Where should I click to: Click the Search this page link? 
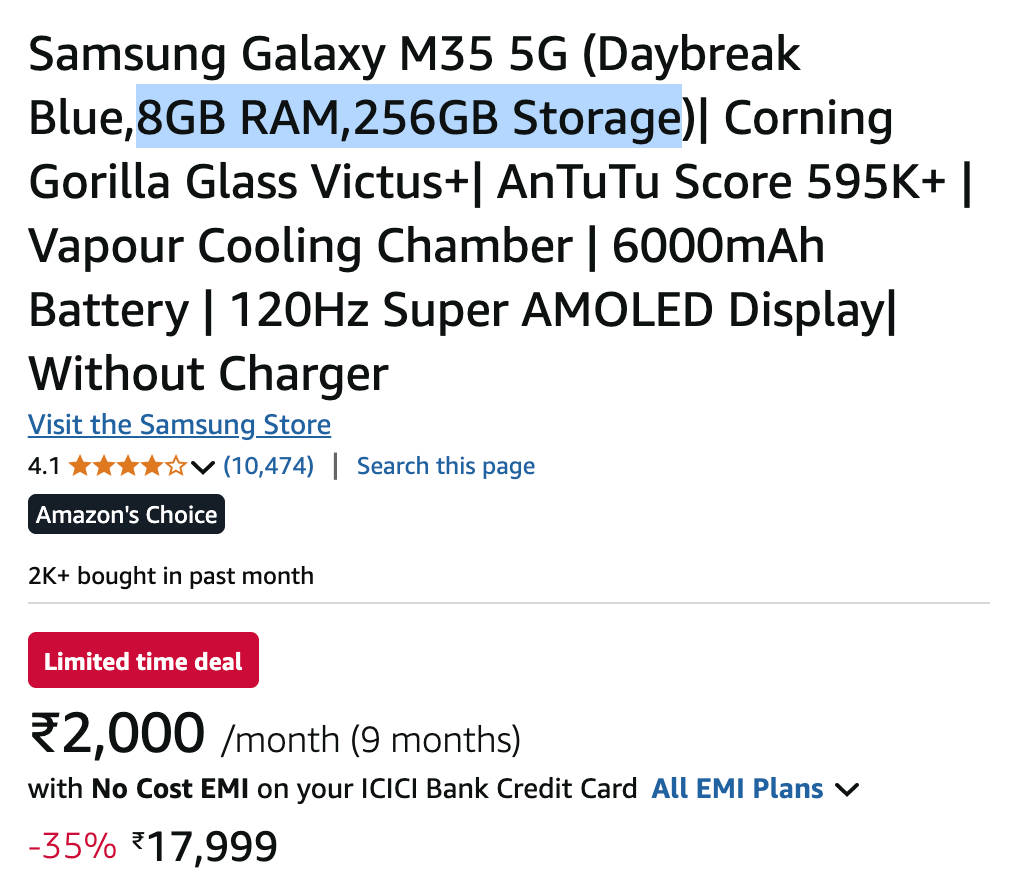coord(446,466)
